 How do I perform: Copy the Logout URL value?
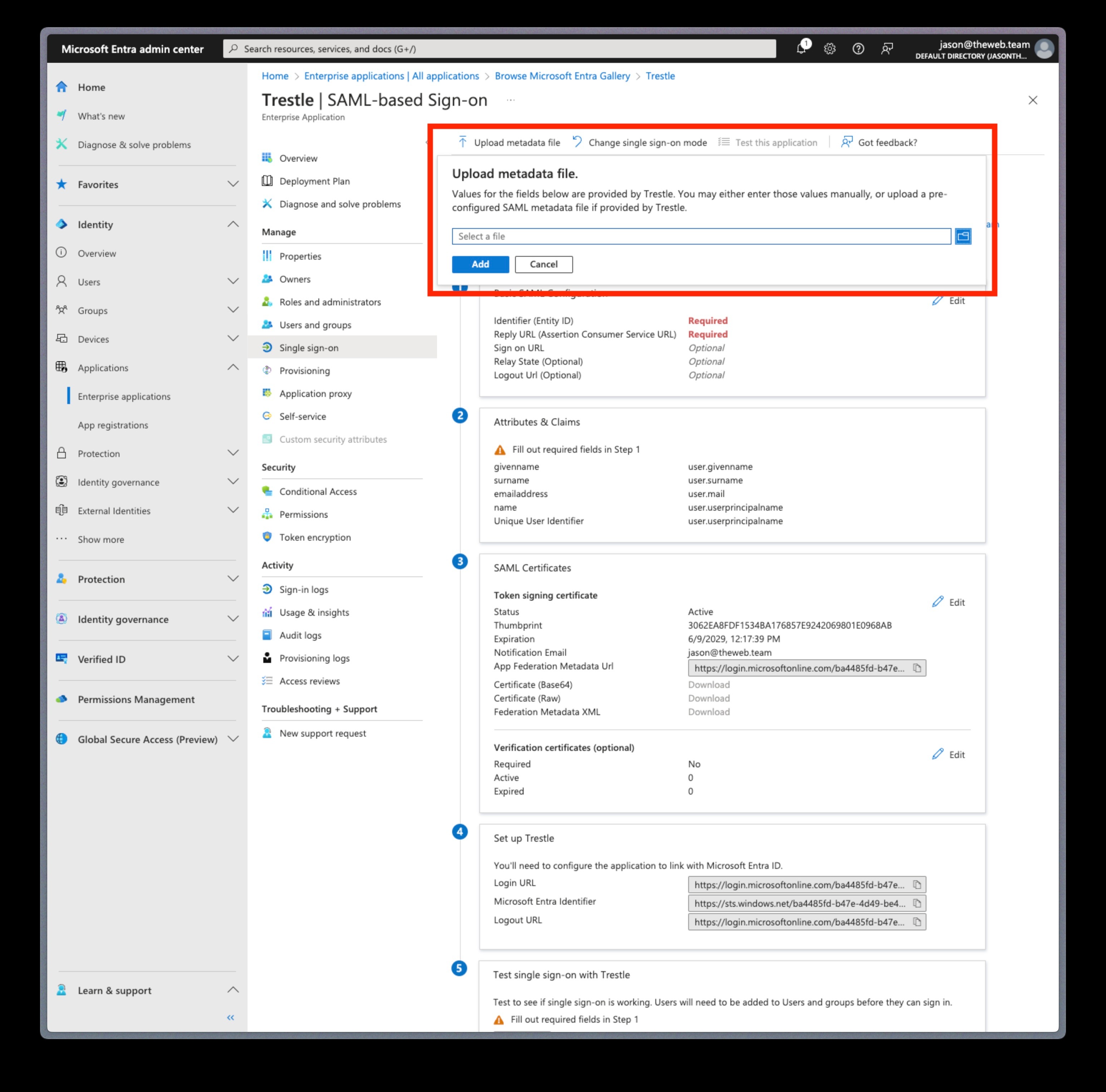[917, 922]
